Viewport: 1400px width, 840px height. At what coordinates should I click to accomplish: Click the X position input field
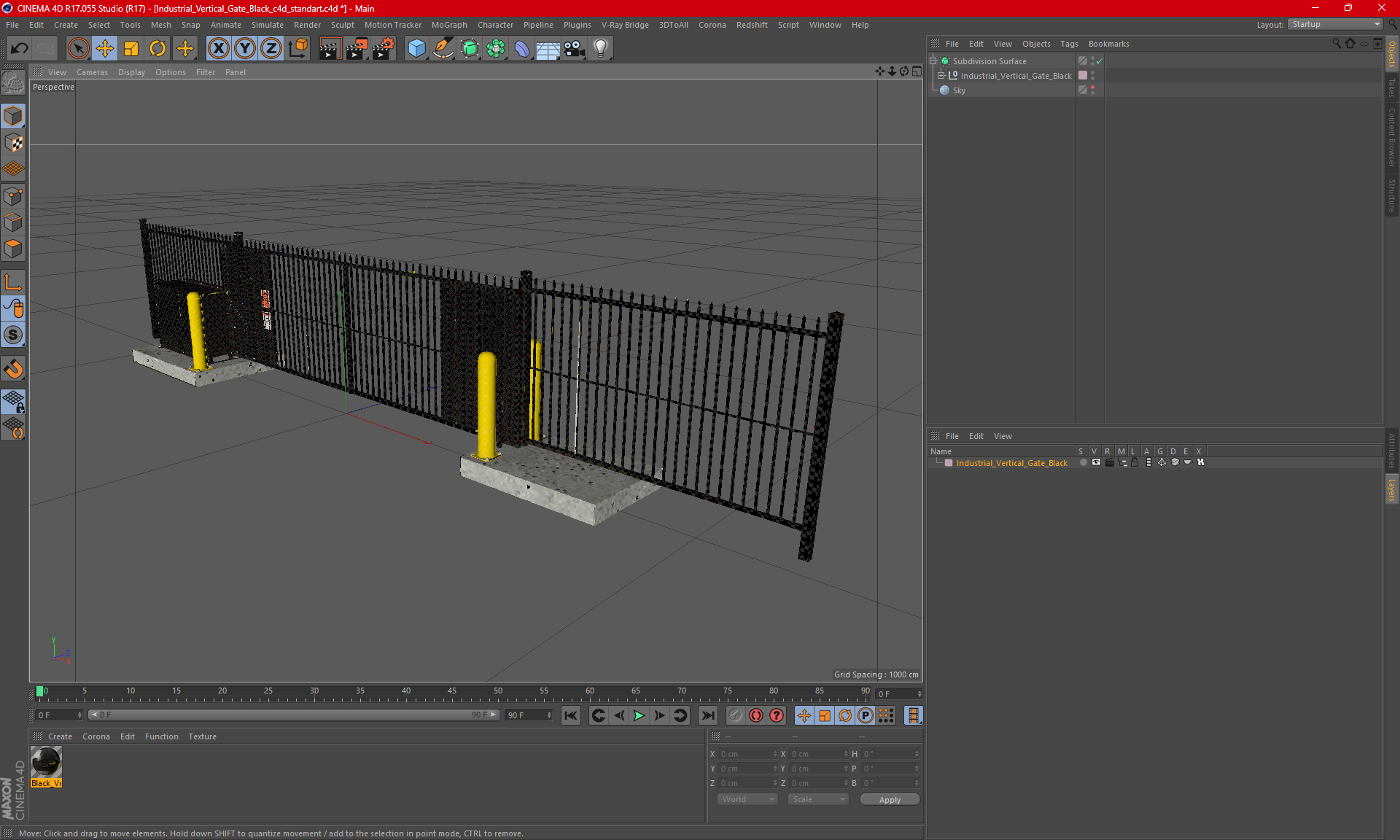[x=747, y=754]
